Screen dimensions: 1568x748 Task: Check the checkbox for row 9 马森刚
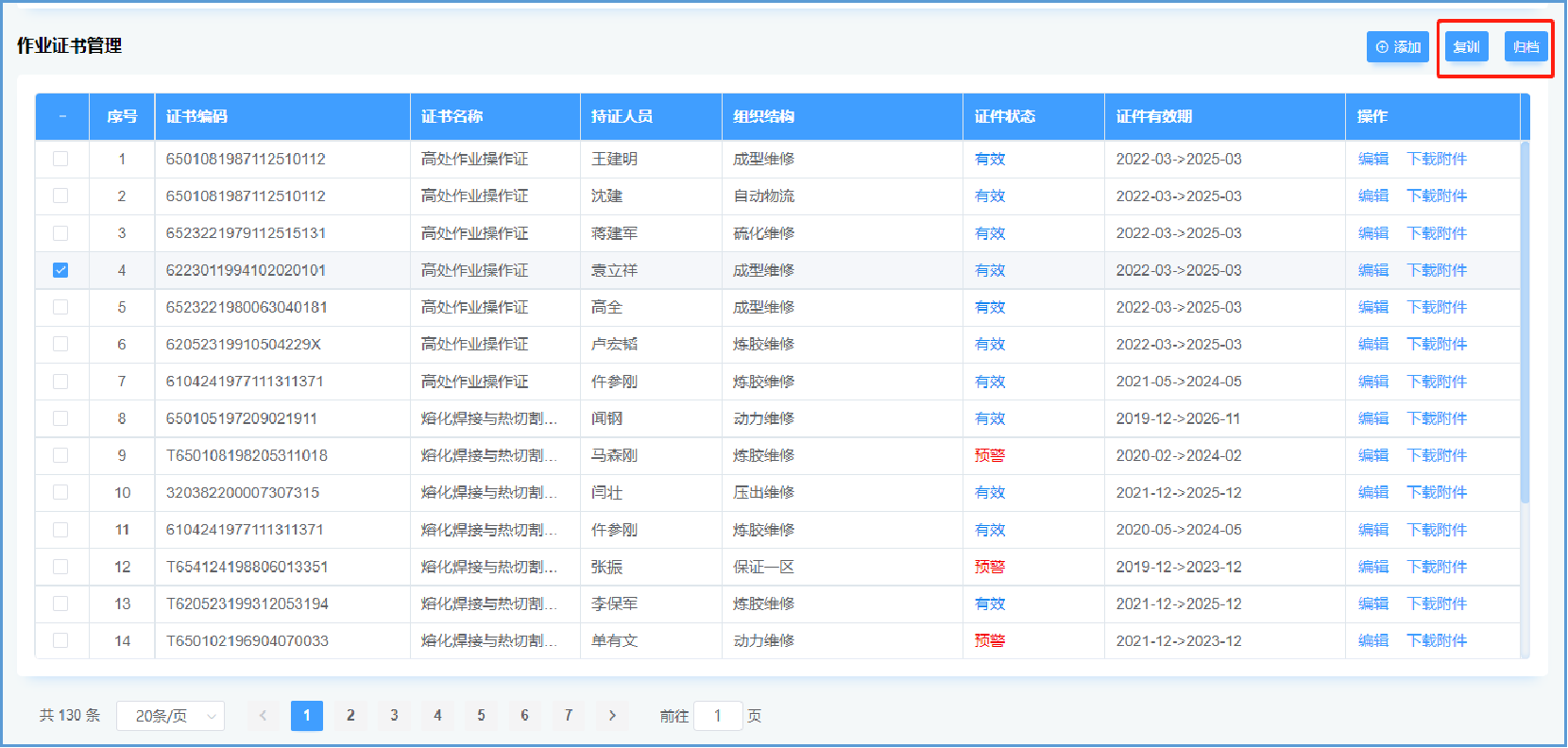60,455
